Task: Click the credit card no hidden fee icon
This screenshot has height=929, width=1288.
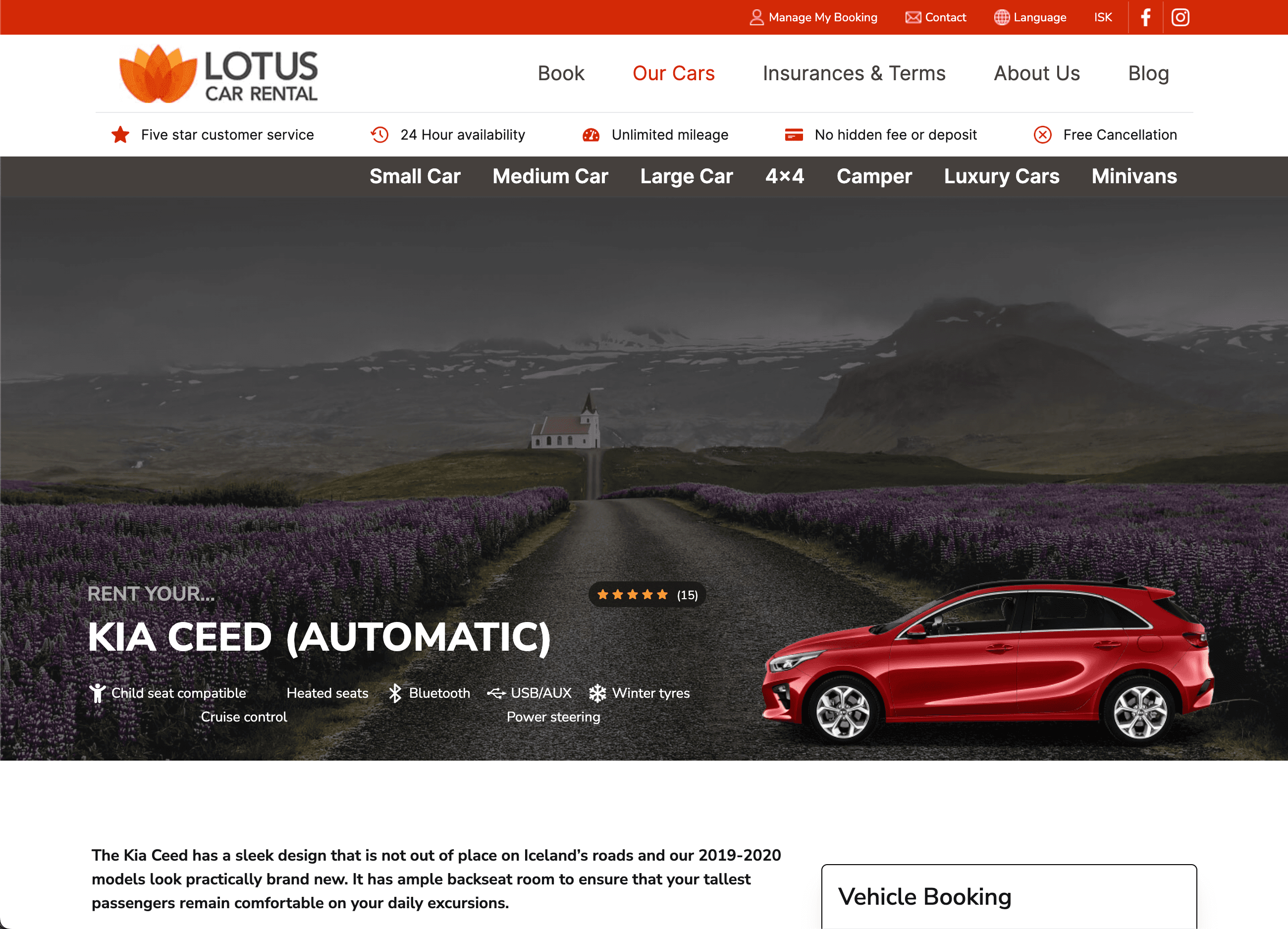Action: click(794, 135)
